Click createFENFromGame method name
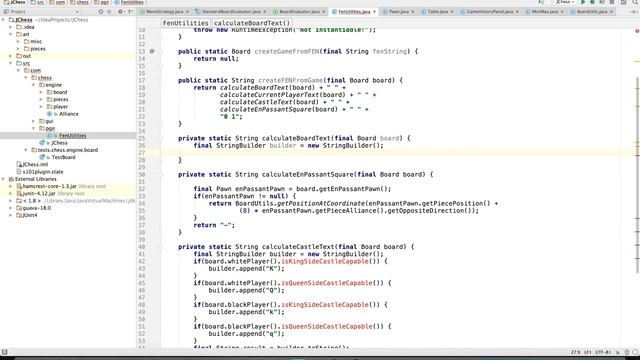Viewport: 640px width, 360px height. click(x=291, y=80)
